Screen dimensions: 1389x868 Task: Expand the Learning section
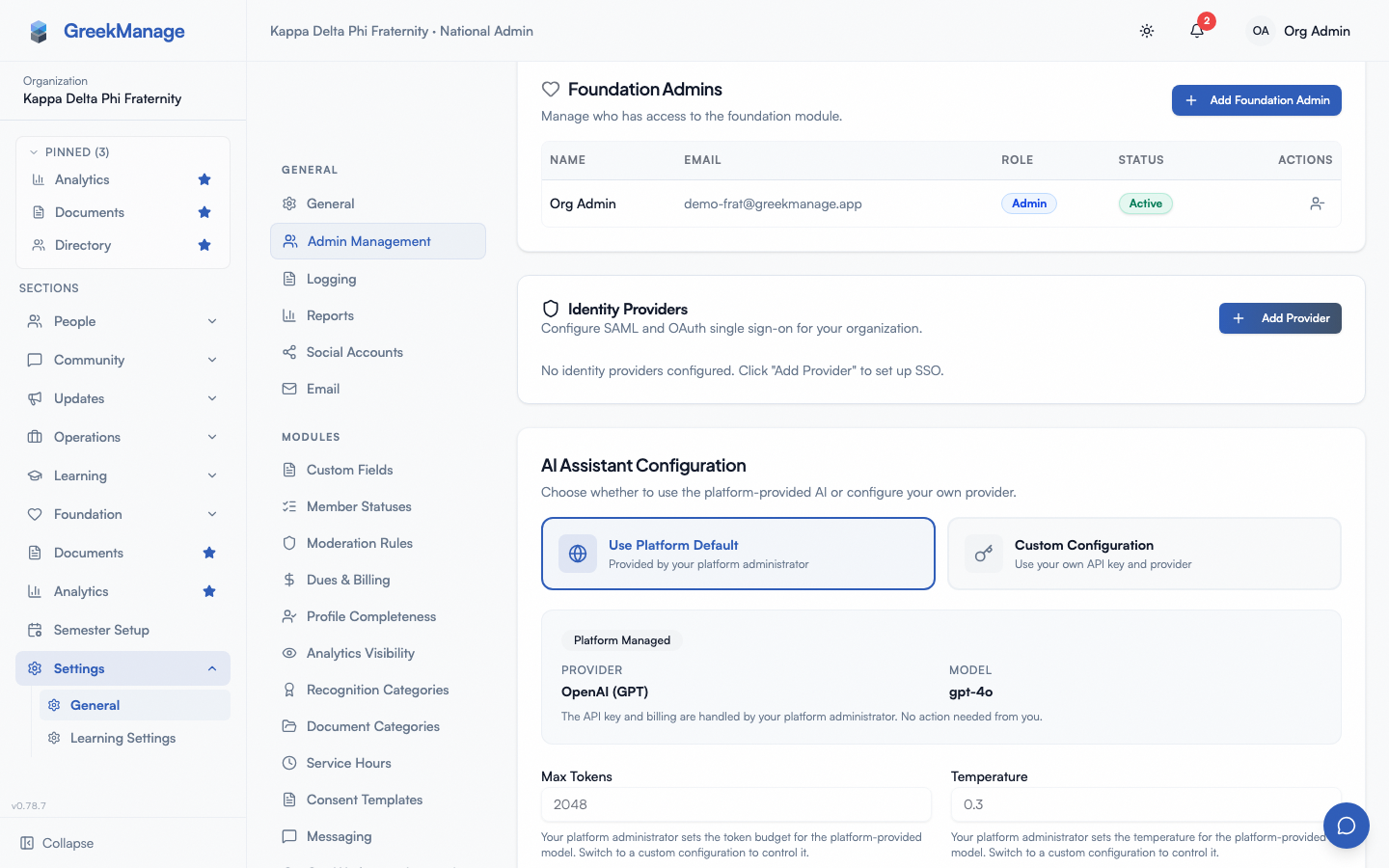click(x=123, y=475)
